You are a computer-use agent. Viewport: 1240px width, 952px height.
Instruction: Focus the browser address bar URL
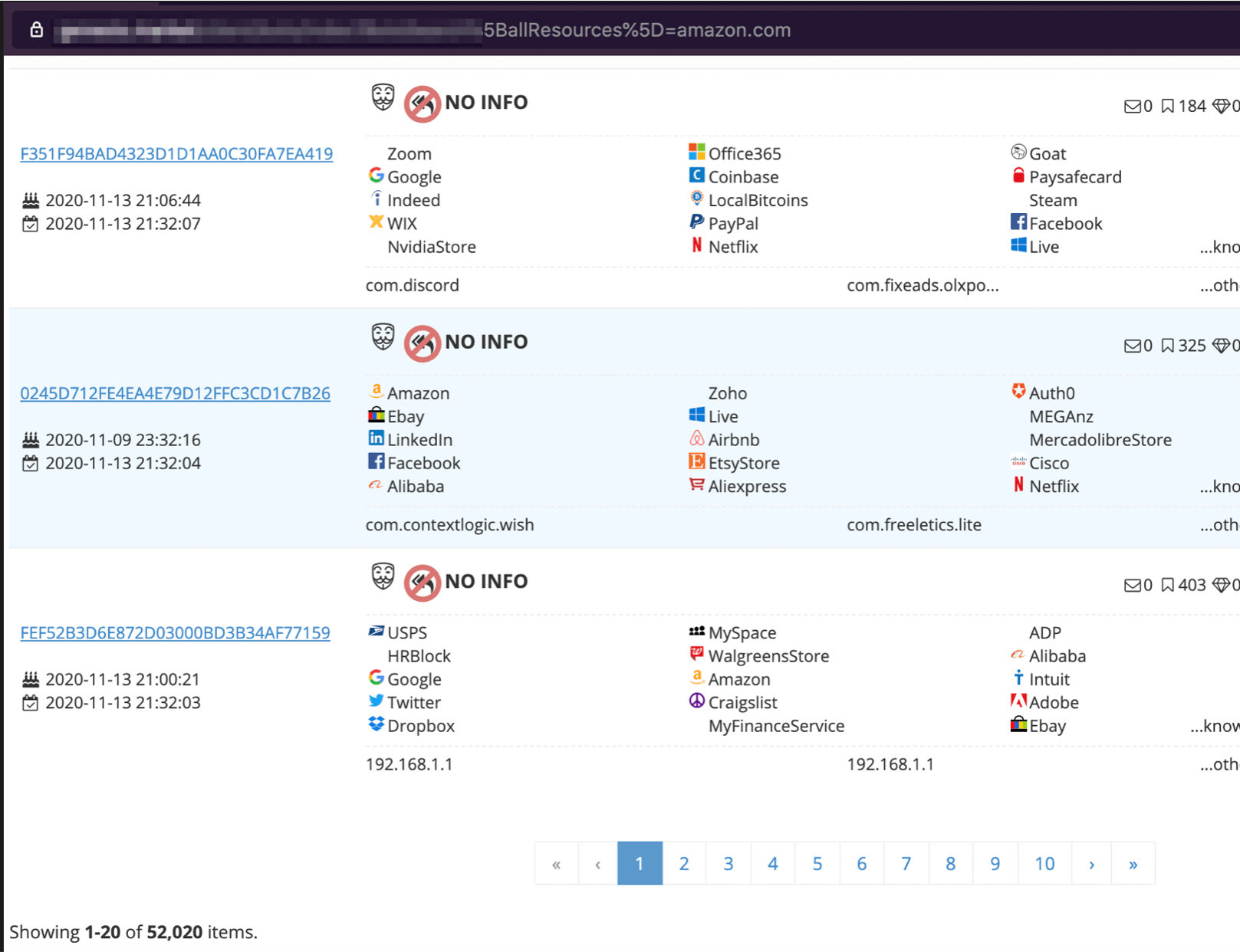[x=636, y=30]
